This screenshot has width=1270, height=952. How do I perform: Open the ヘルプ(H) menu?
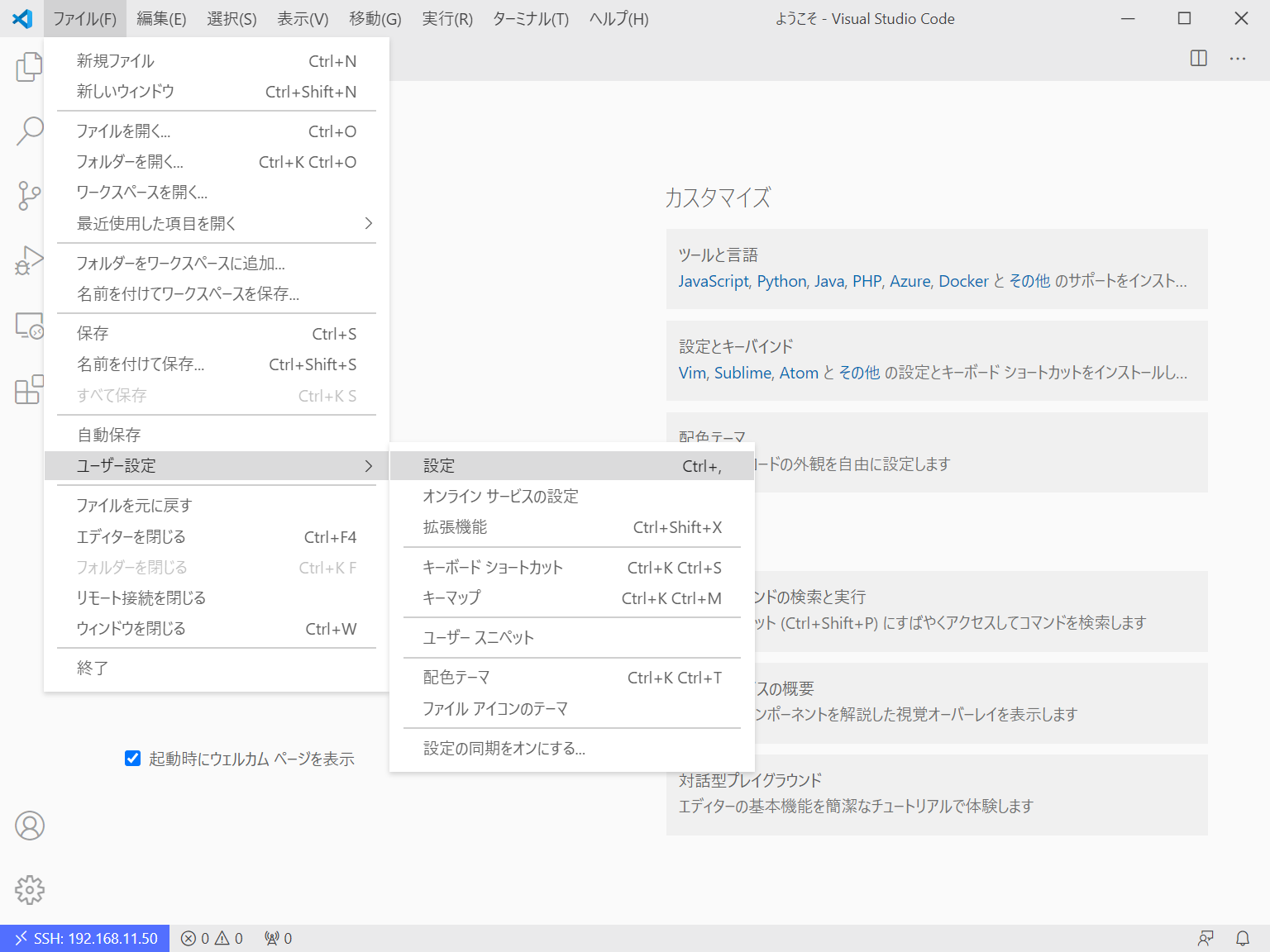618,18
